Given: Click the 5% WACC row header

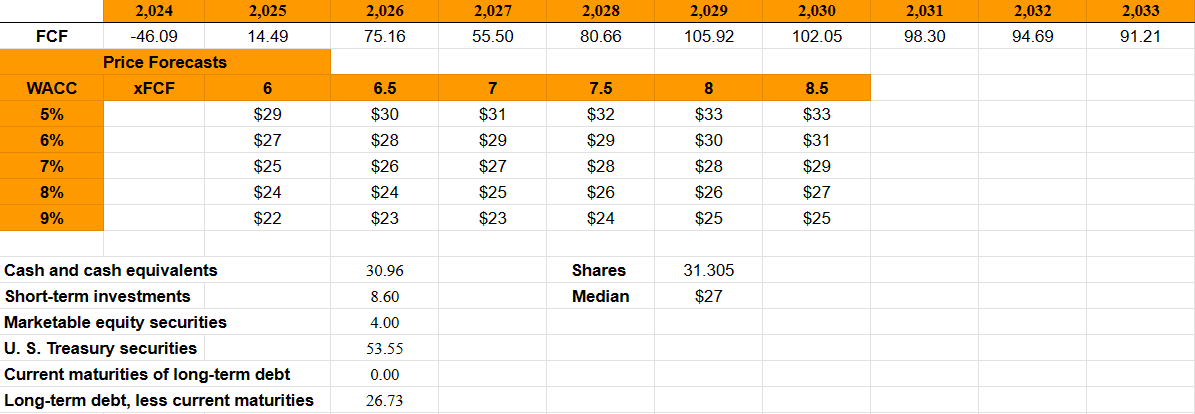Looking at the screenshot, I should point(51,114).
